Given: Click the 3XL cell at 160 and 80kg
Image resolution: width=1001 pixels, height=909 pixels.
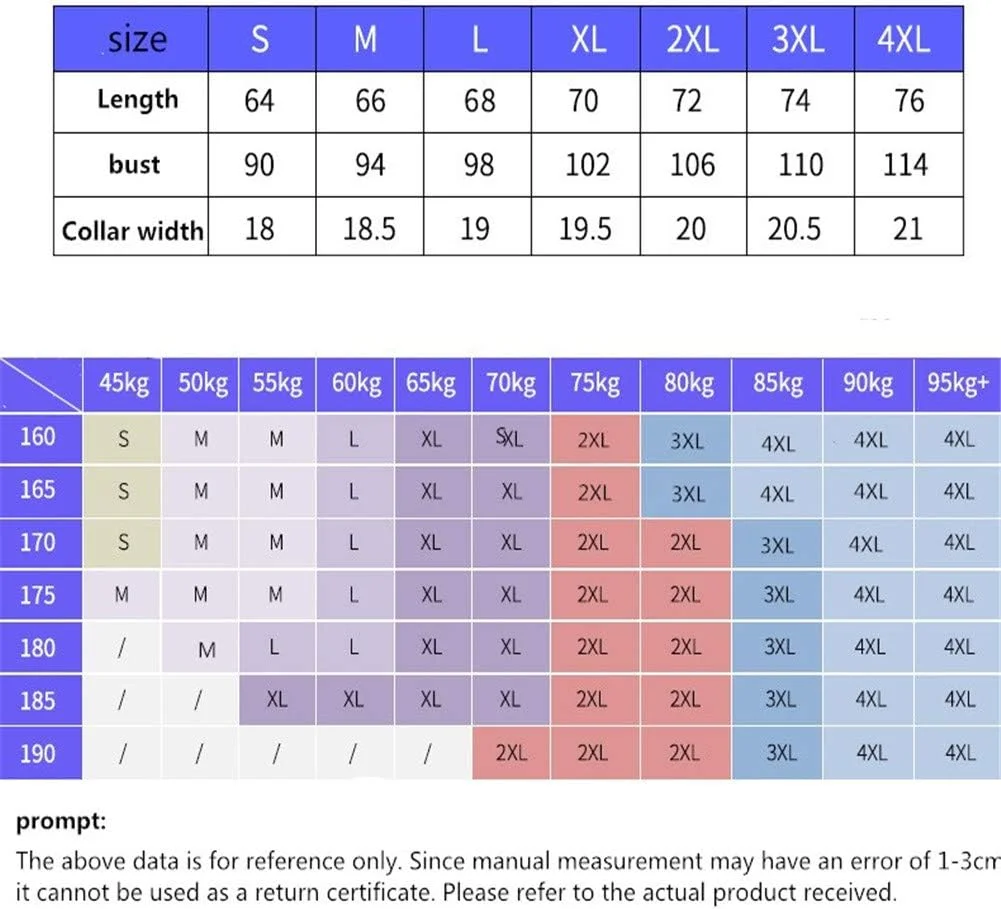Looking at the screenshot, I should coord(686,441).
